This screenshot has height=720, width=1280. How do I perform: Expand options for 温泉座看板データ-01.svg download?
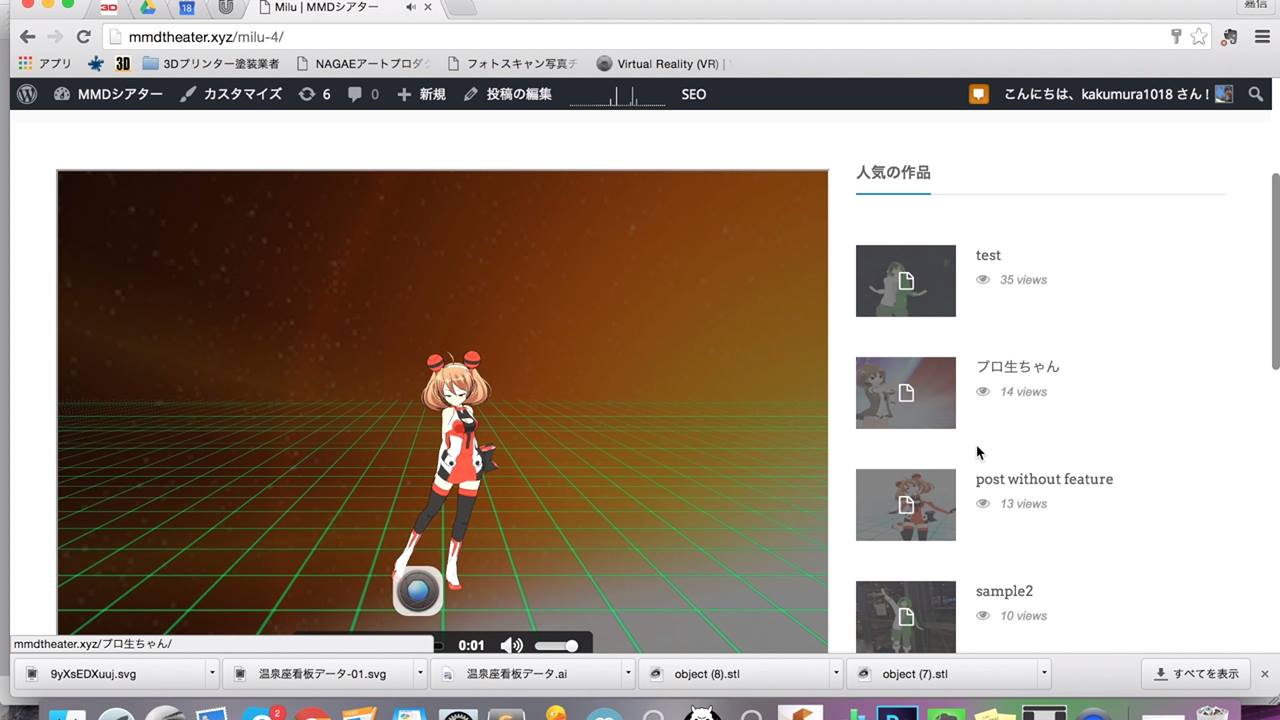[420, 674]
